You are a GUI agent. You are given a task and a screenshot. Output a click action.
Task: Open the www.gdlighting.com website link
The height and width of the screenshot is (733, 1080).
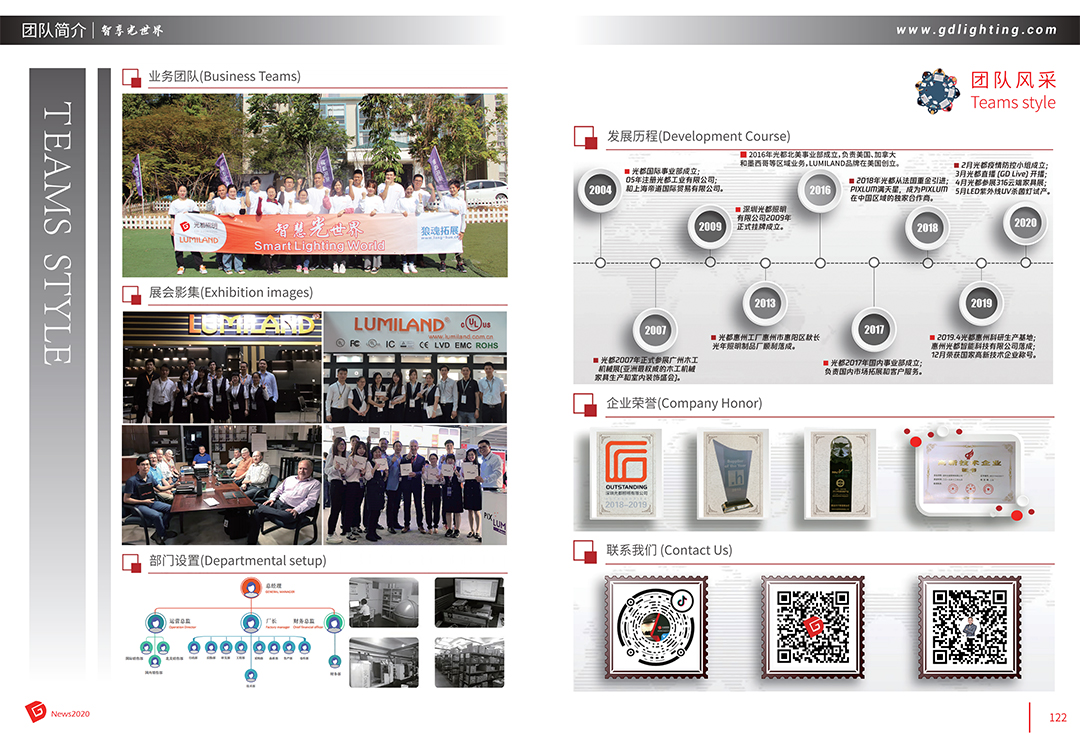976,30
